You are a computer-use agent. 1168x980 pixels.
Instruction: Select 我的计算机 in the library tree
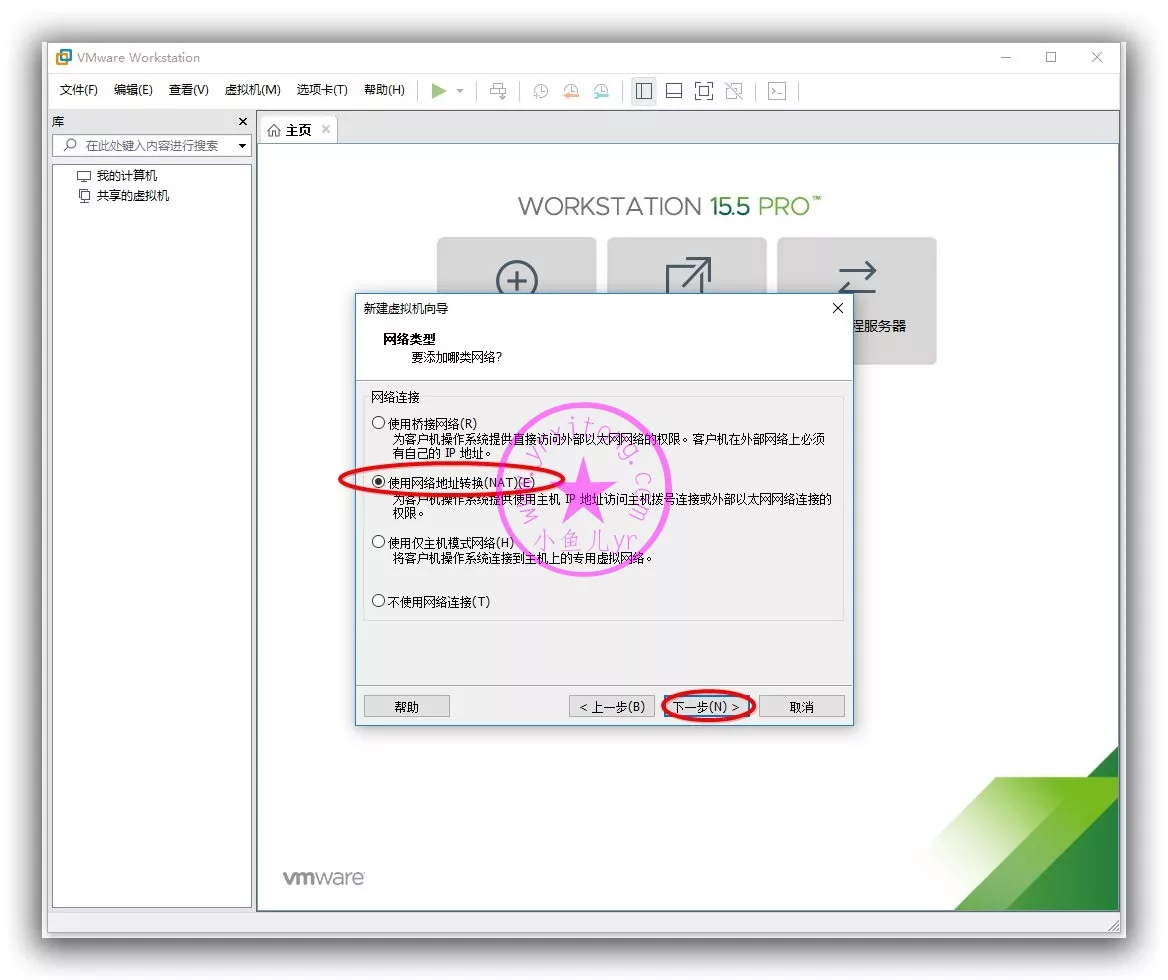[126, 176]
